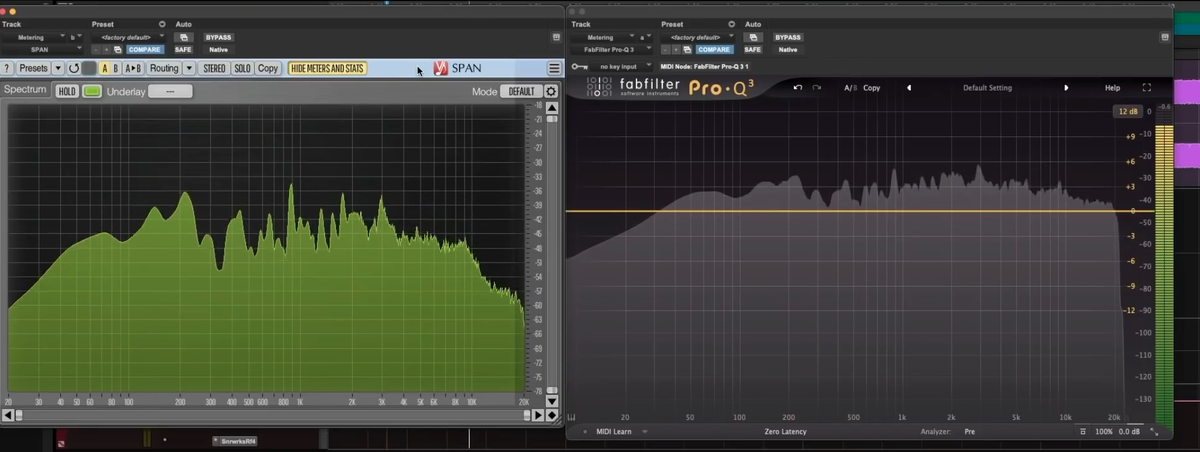1200x452 pixels.
Task: Open MIDI Learn dropdown arrow
Action: click(645, 432)
